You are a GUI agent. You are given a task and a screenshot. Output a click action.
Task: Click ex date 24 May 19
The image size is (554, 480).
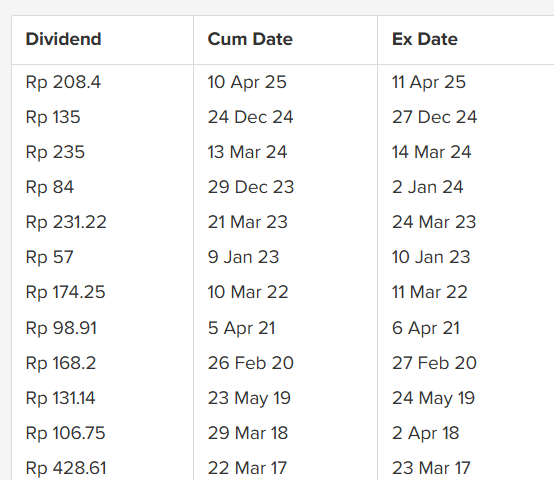tap(434, 398)
